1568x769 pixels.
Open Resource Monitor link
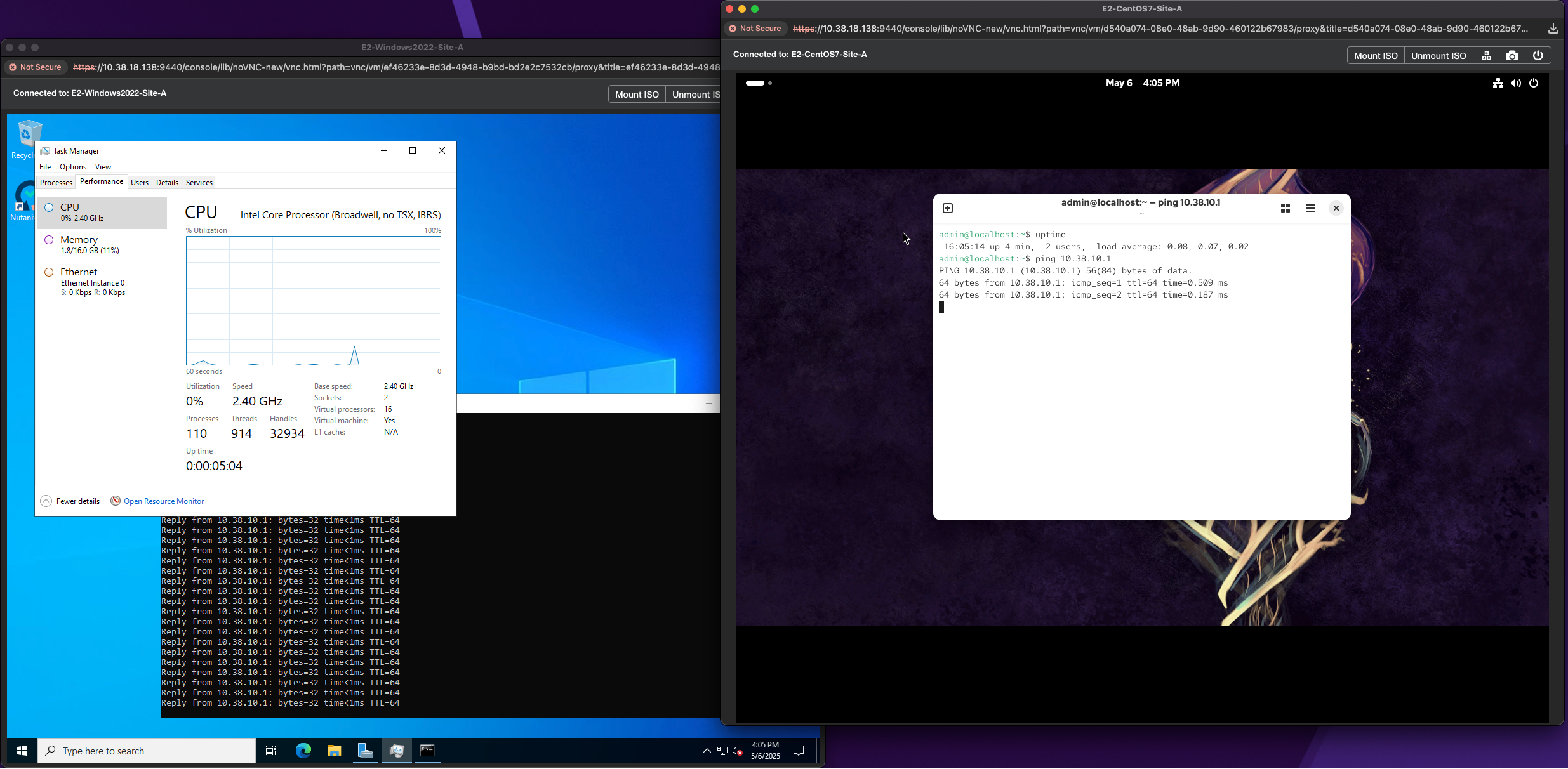pos(157,501)
